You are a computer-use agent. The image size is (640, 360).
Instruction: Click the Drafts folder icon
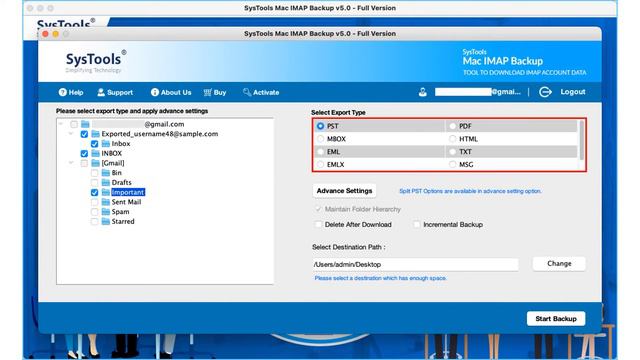pyautogui.click(x=106, y=182)
